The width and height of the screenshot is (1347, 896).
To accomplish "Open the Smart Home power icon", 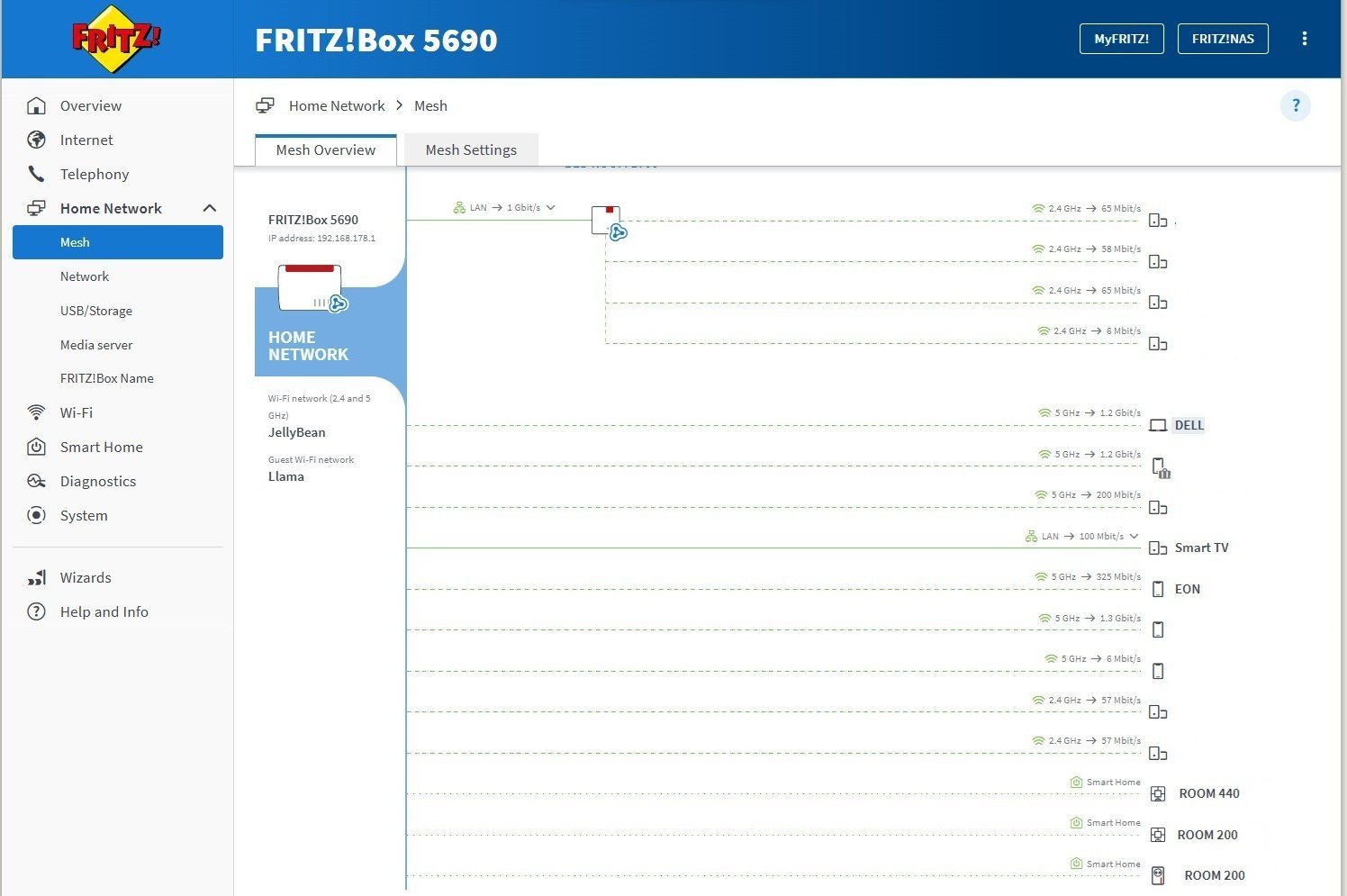I will pyautogui.click(x=36, y=447).
